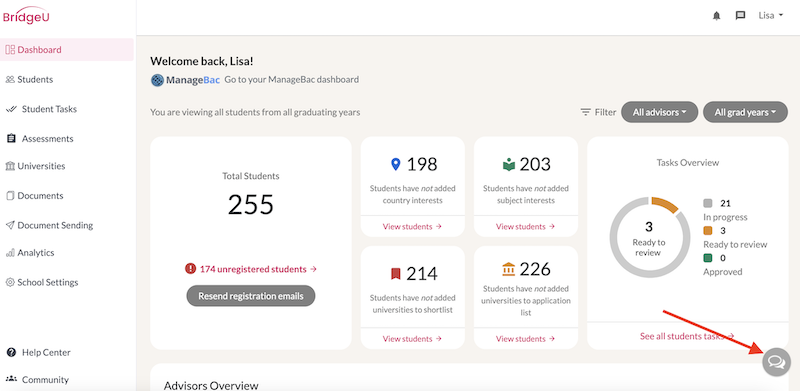Click the Advisors Overview heading

pos(211,385)
